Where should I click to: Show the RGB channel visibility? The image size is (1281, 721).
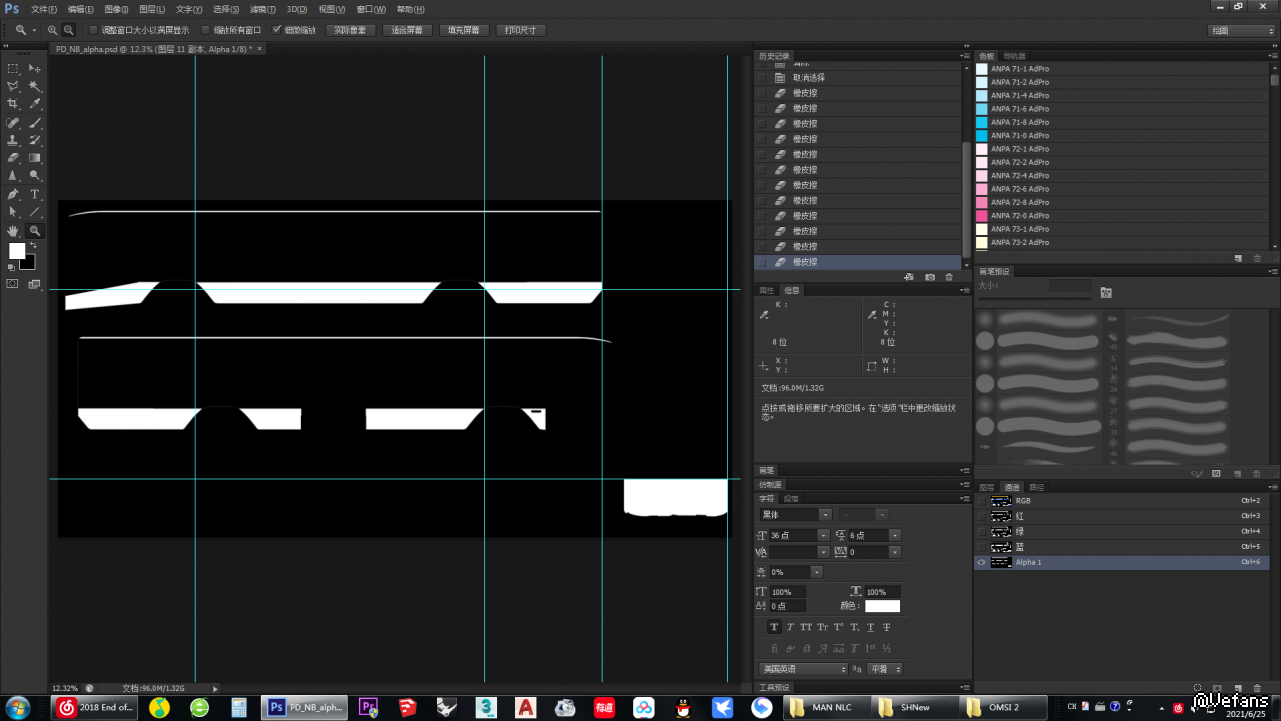click(981, 501)
